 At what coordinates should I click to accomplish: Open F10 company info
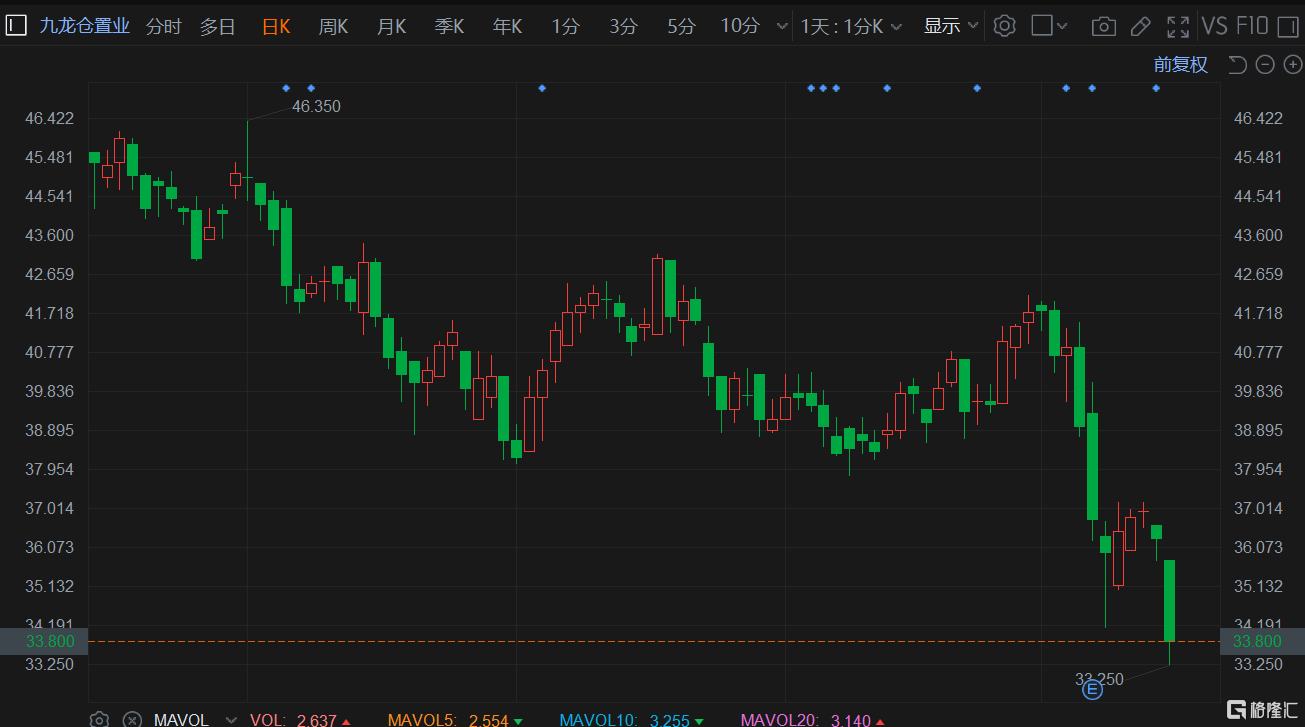pyautogui.click(x=1252, y=26)
